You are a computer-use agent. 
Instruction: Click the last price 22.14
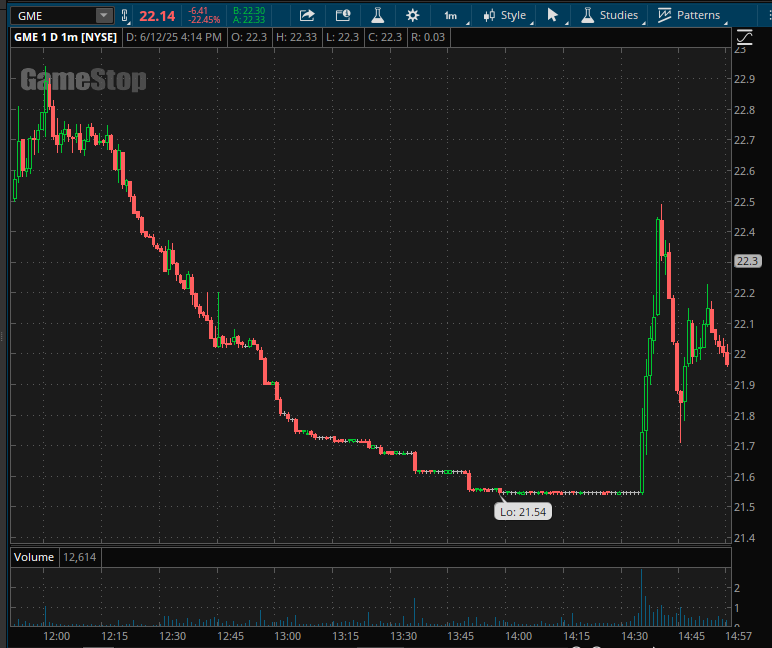(157, 16)
